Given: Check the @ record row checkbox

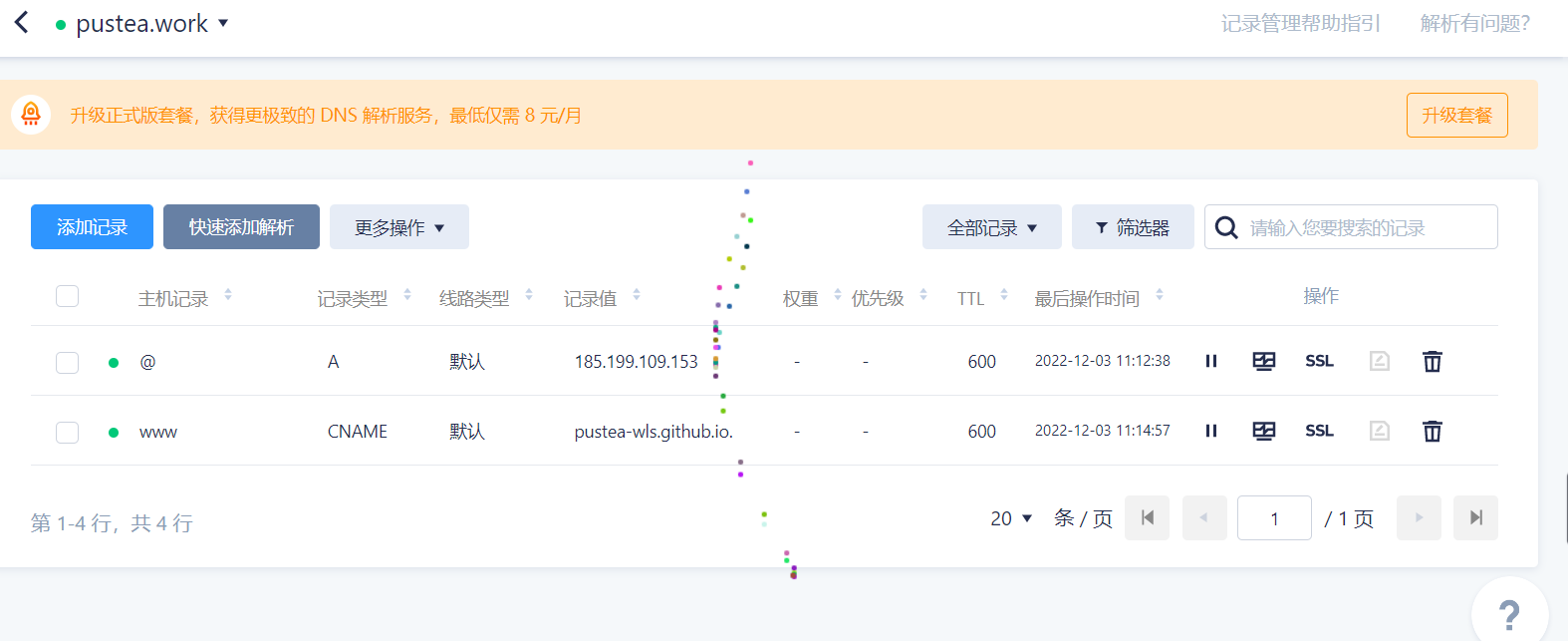Looking at the screenshot, I should (x=68, y=362).
